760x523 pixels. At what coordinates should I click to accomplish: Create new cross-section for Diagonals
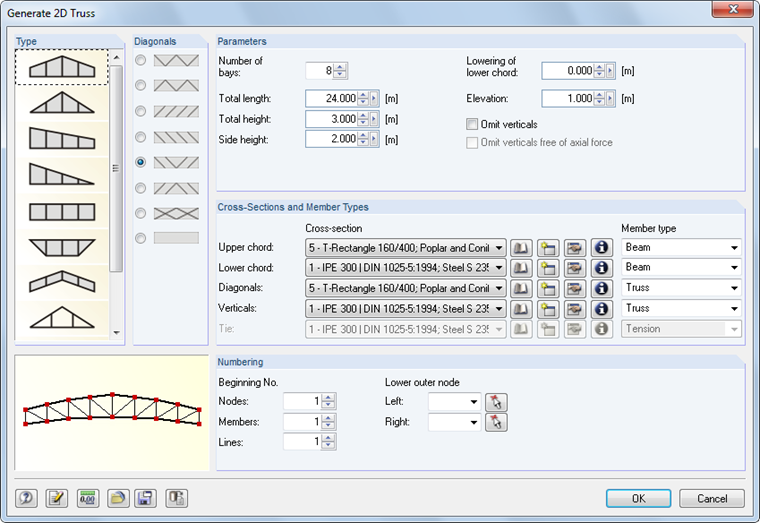(548, 288)
